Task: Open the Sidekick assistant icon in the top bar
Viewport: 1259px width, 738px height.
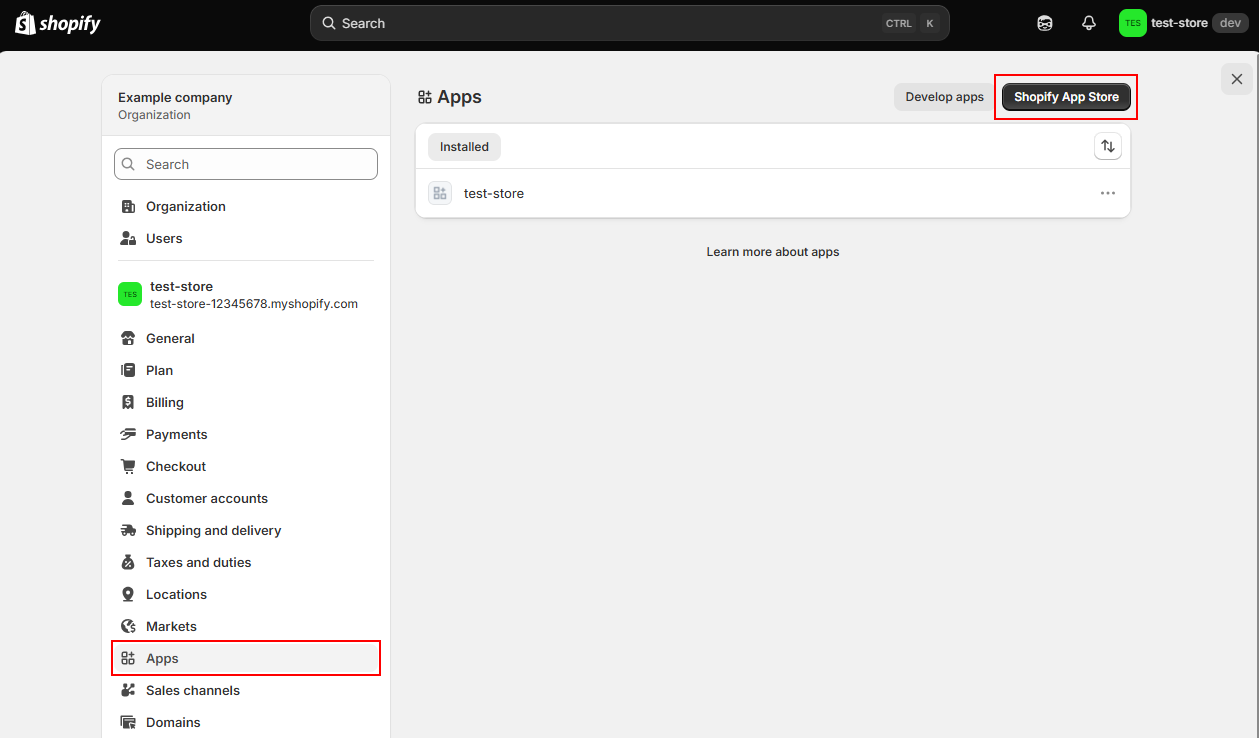Action: point(1045,23)
